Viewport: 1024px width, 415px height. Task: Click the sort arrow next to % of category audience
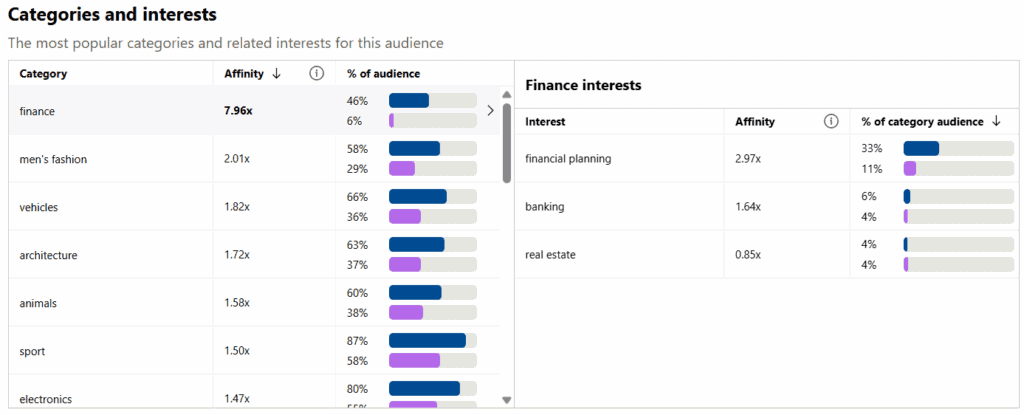pyautogui.click(x=996, y=122)
